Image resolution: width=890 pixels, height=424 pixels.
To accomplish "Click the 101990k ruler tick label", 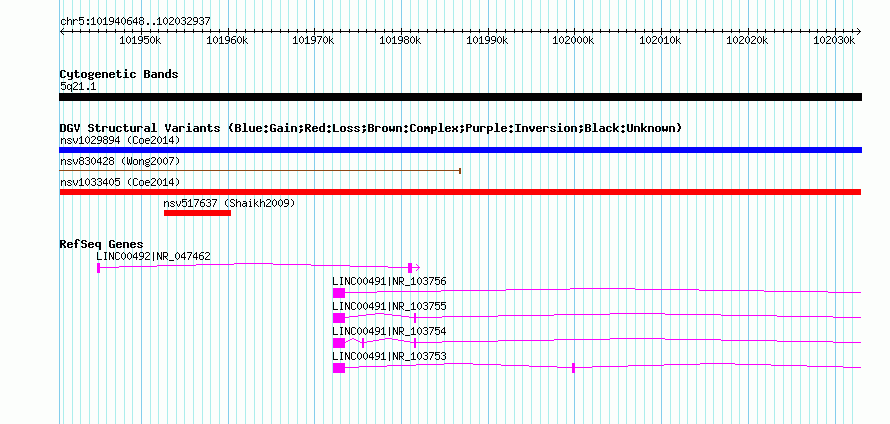I will click(486, 40).
